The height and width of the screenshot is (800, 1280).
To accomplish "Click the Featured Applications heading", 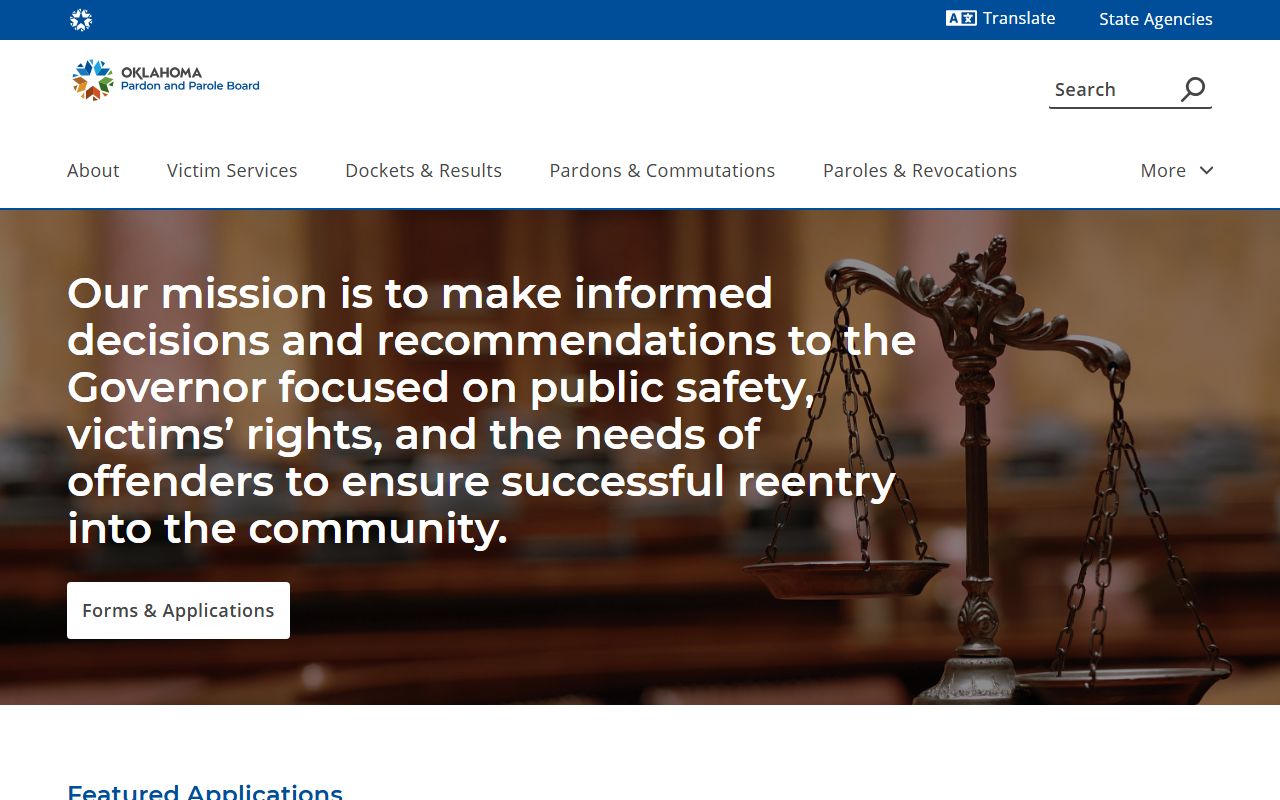I will pyautogui.click(x=205, y=791).
